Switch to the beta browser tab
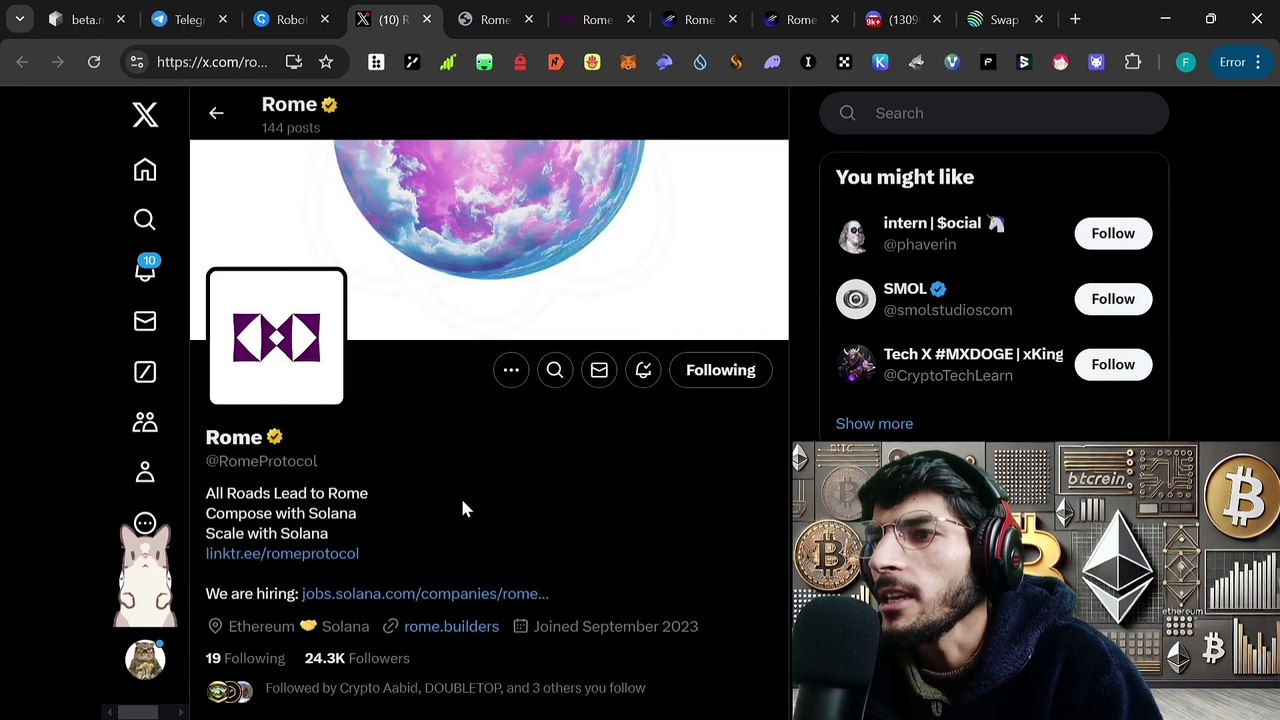 click(86, 19)
